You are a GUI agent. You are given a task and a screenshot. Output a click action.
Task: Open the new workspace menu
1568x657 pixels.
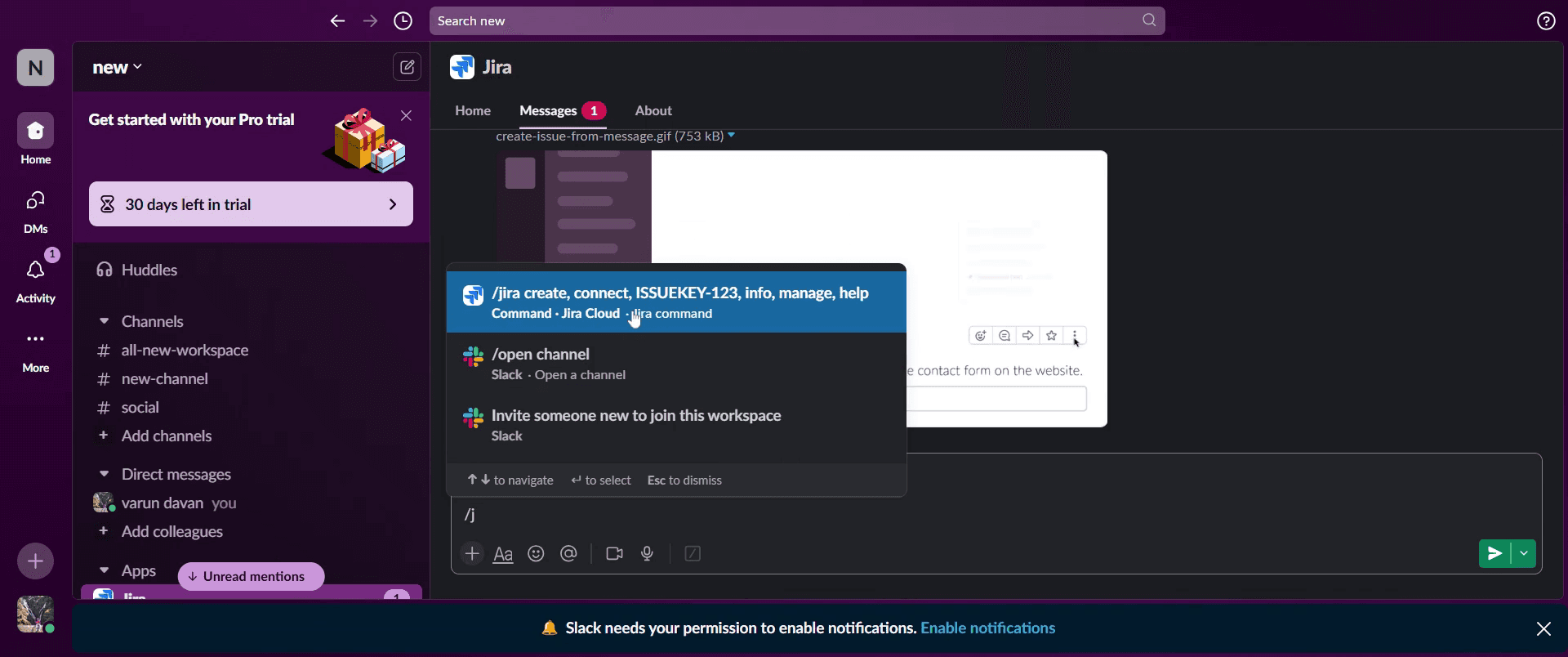click(118, 67)
